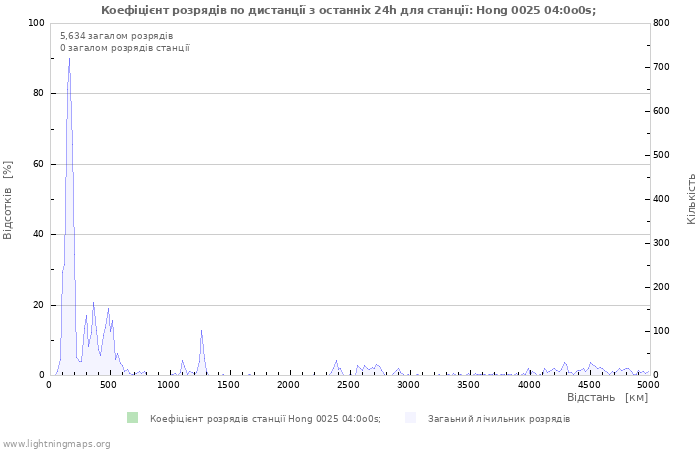
Task: Click the x-axis value 4500
Action: click(x=589, y=384)
